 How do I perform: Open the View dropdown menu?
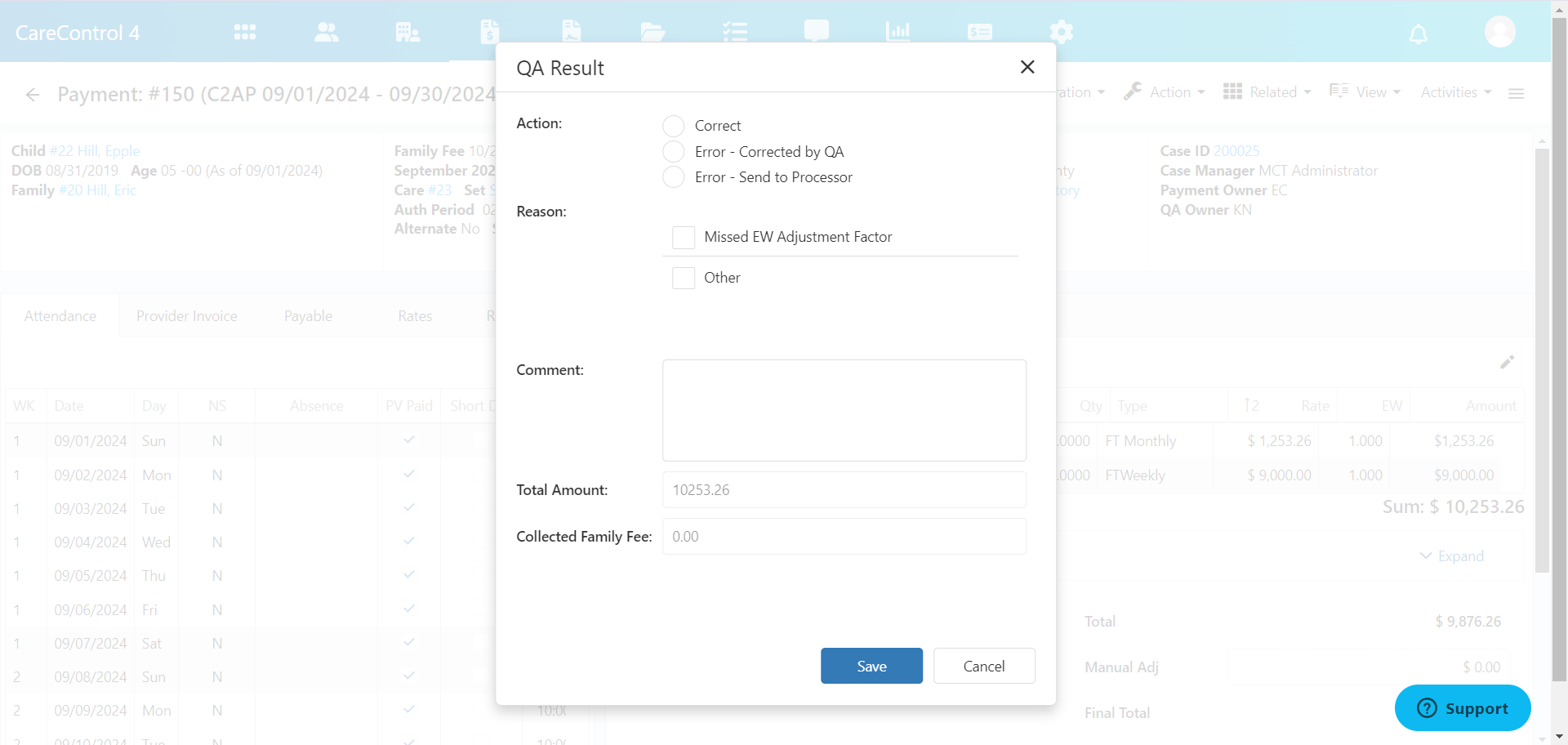pyautogui.click(x=1365, y=92)
